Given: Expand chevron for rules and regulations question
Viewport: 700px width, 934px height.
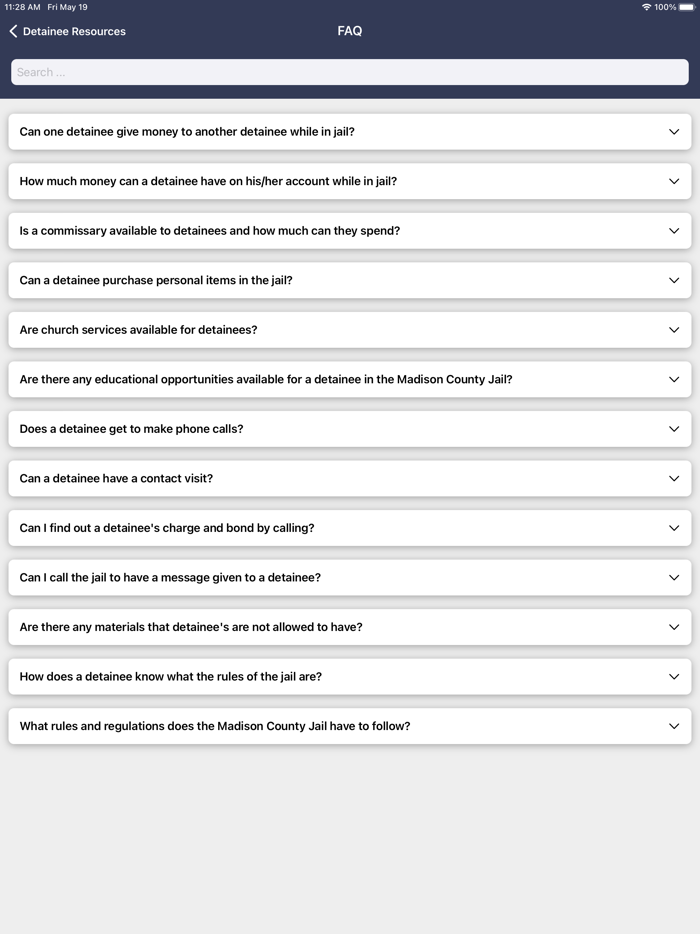Looking at the screenshot, I should point(674,726).
